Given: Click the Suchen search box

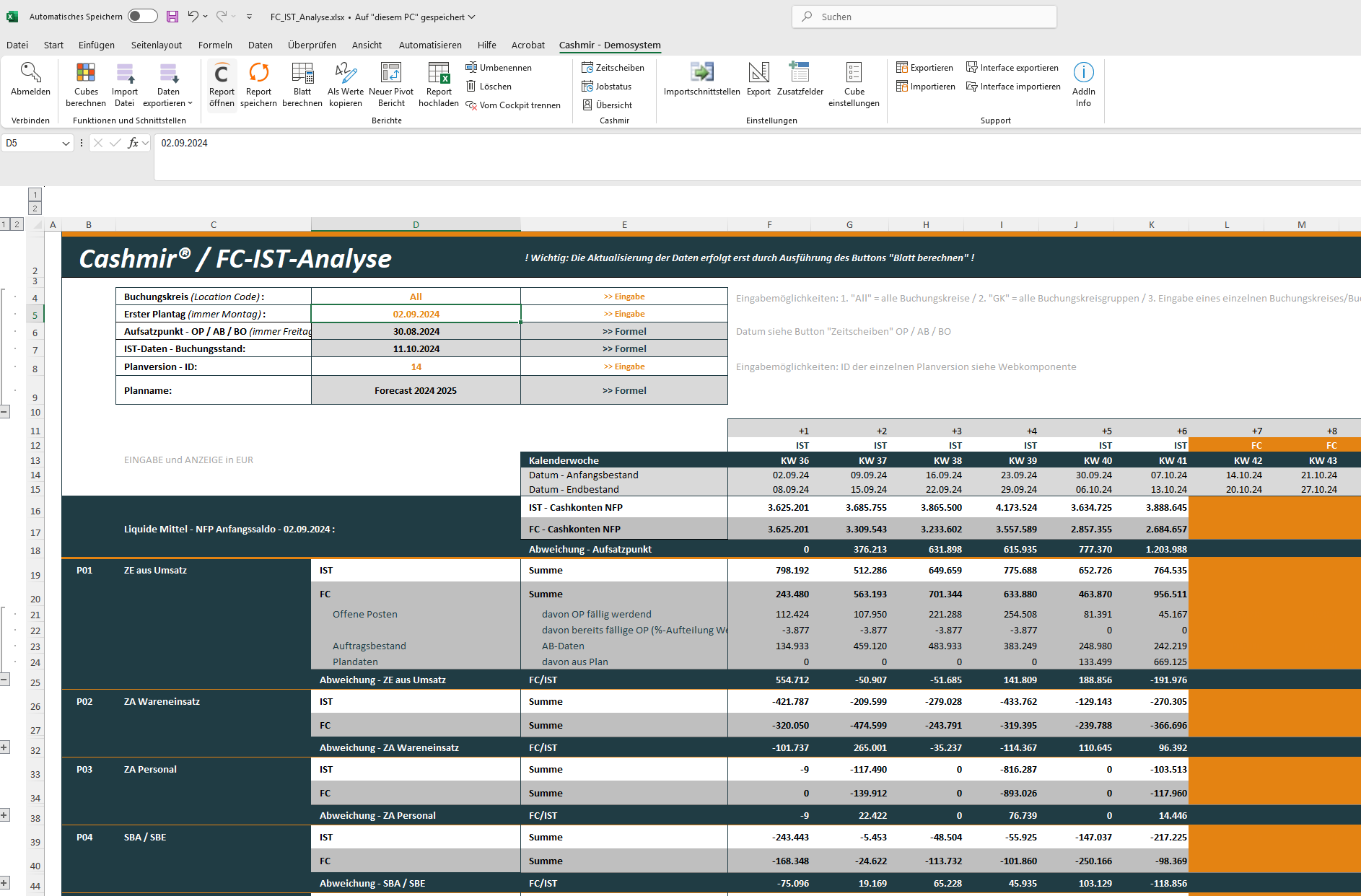Looking at the screenshot, I should tap(924, 17).
